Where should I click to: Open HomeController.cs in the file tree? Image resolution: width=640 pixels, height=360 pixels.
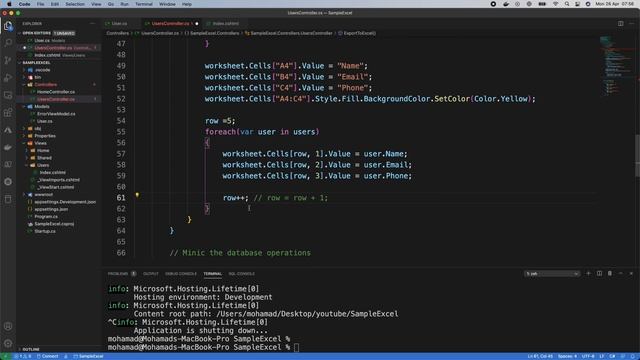tap(56, 92)
